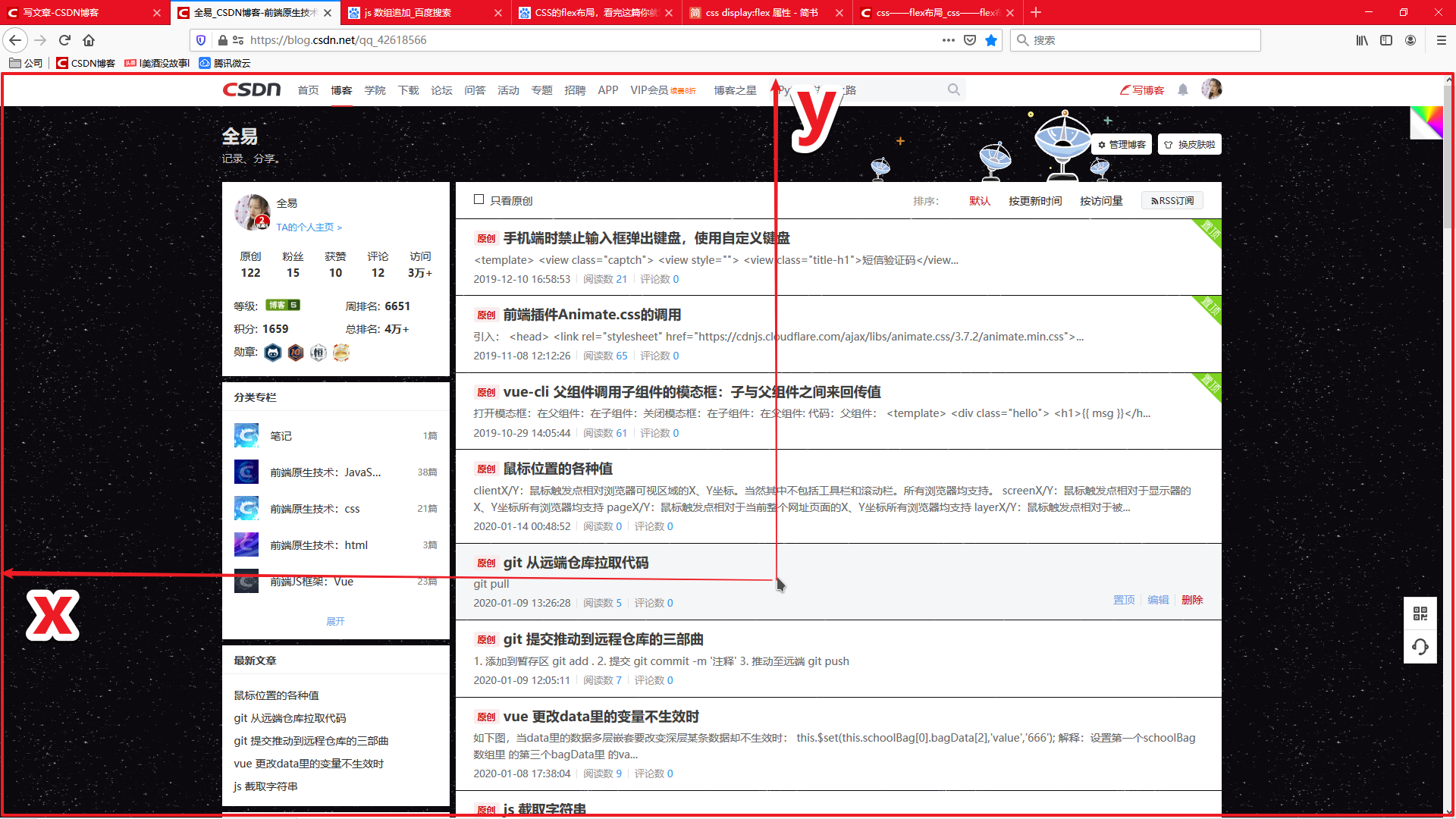Click the customer service headset icon
1456x819 pixels.
pos(1420,647)
